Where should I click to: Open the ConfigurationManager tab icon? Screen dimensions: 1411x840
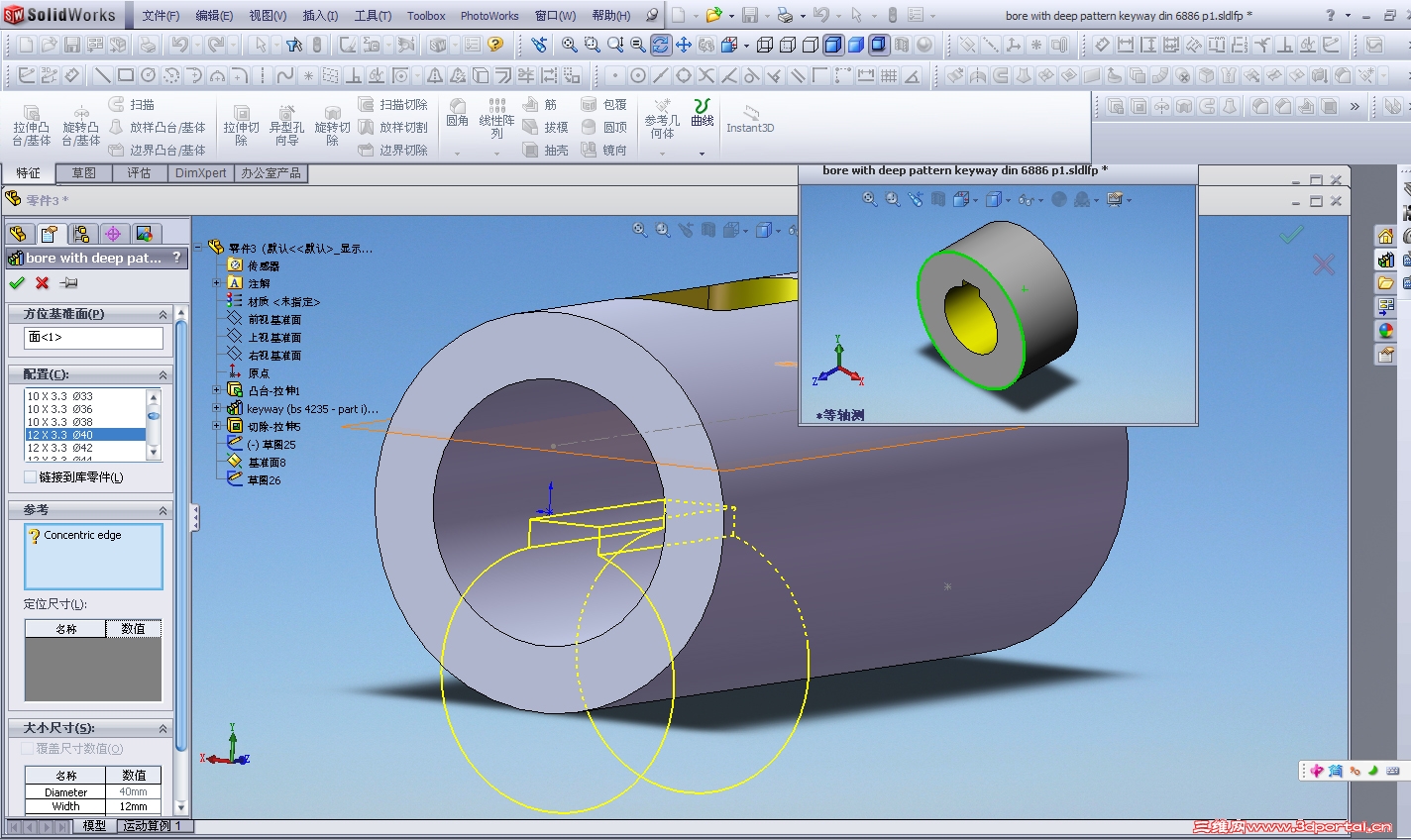tap(81, 234)
